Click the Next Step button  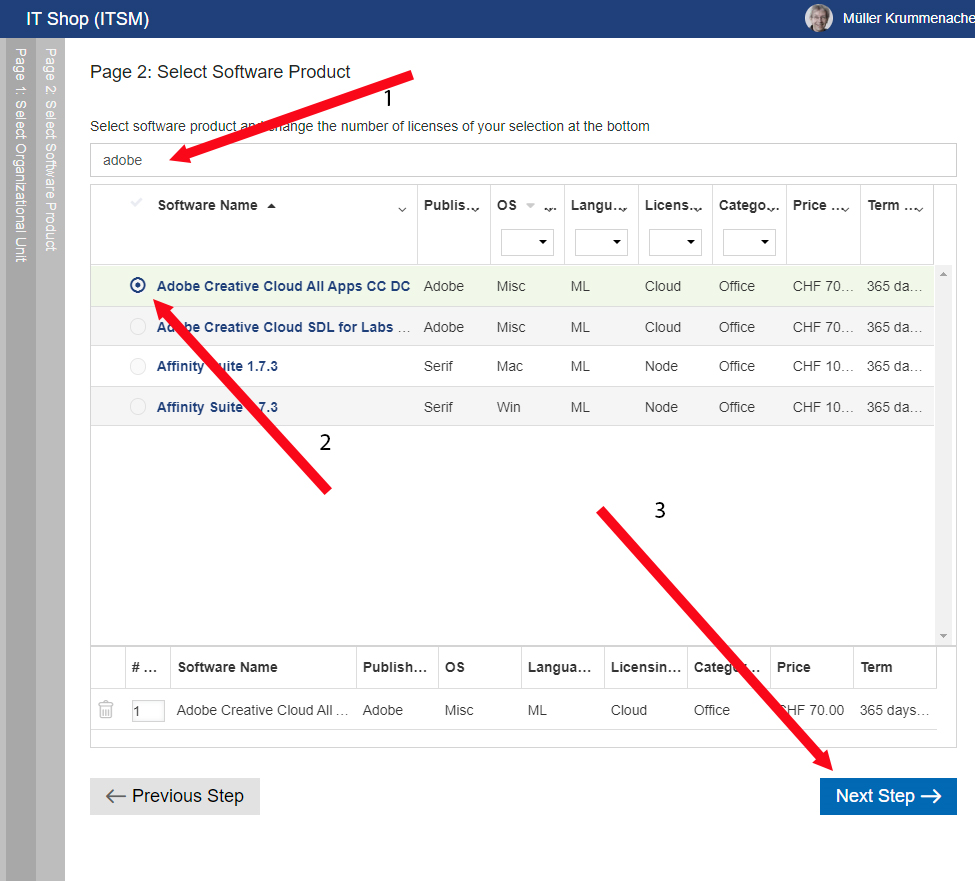[888, 796]
